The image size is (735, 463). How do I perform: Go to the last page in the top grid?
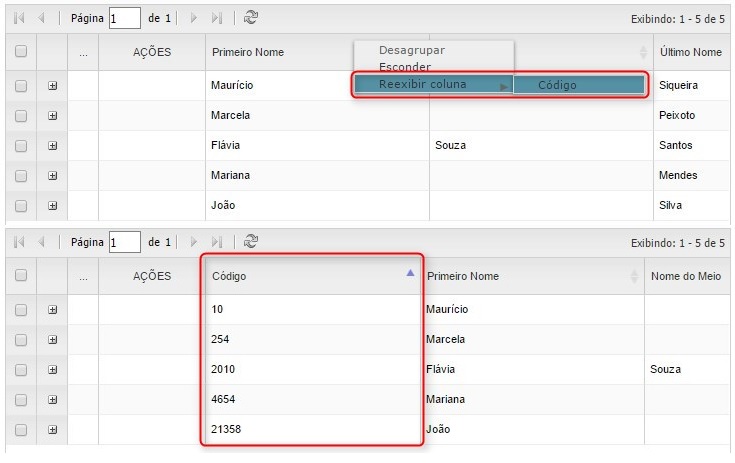click(217, 18)
